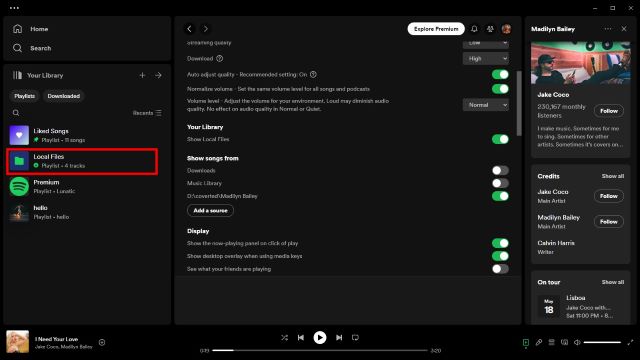Add I Need Your Love to Liked Songs
Viewport: 640px width, 360px height.
point(102,342)
